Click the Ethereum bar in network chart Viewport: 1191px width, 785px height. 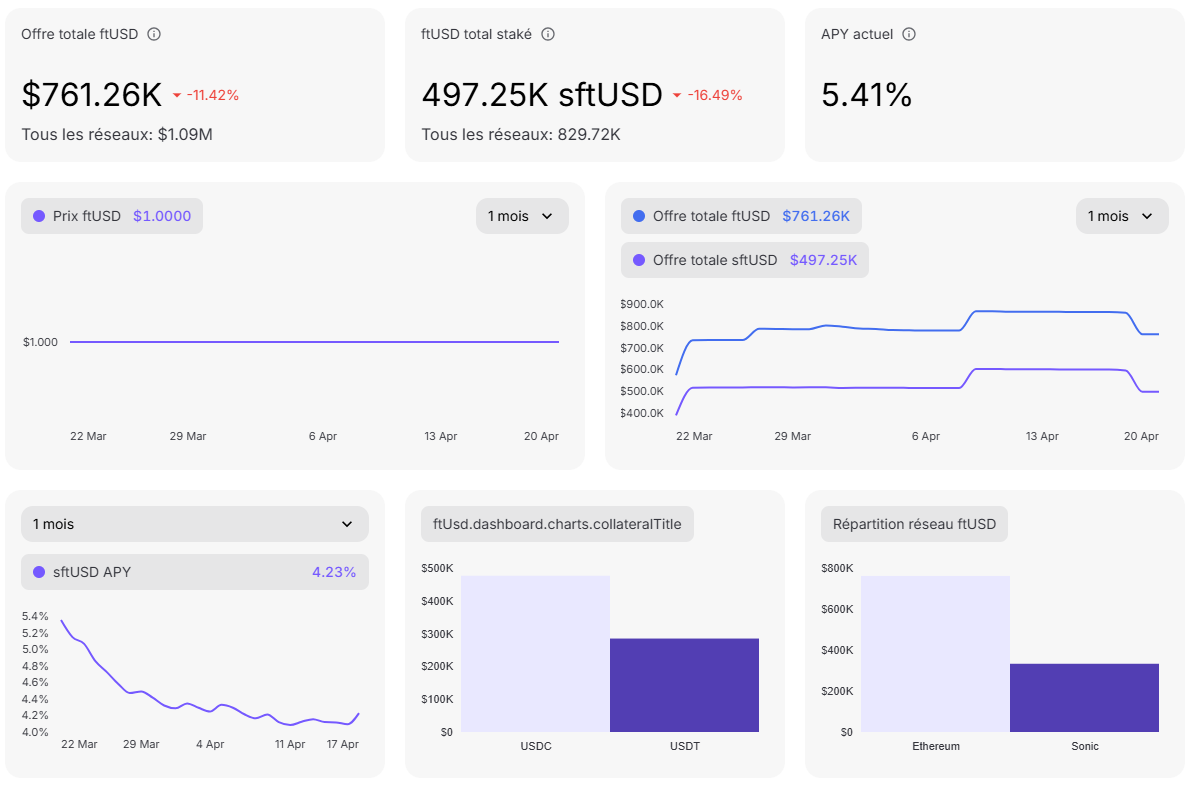[935, 654]
